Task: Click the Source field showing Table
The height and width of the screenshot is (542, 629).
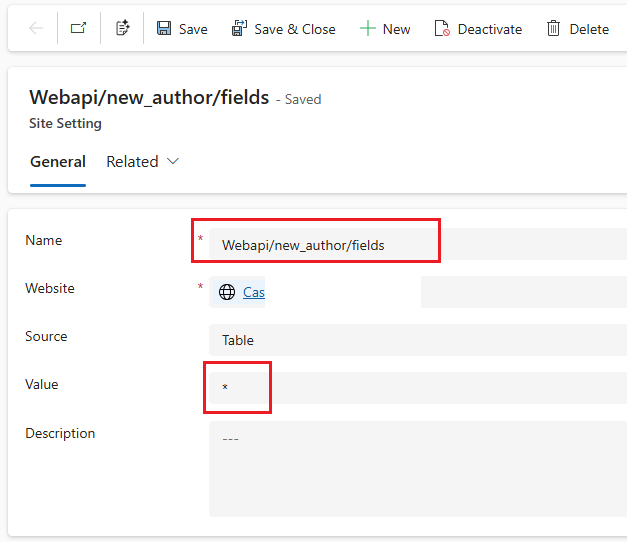Action: 418,340
